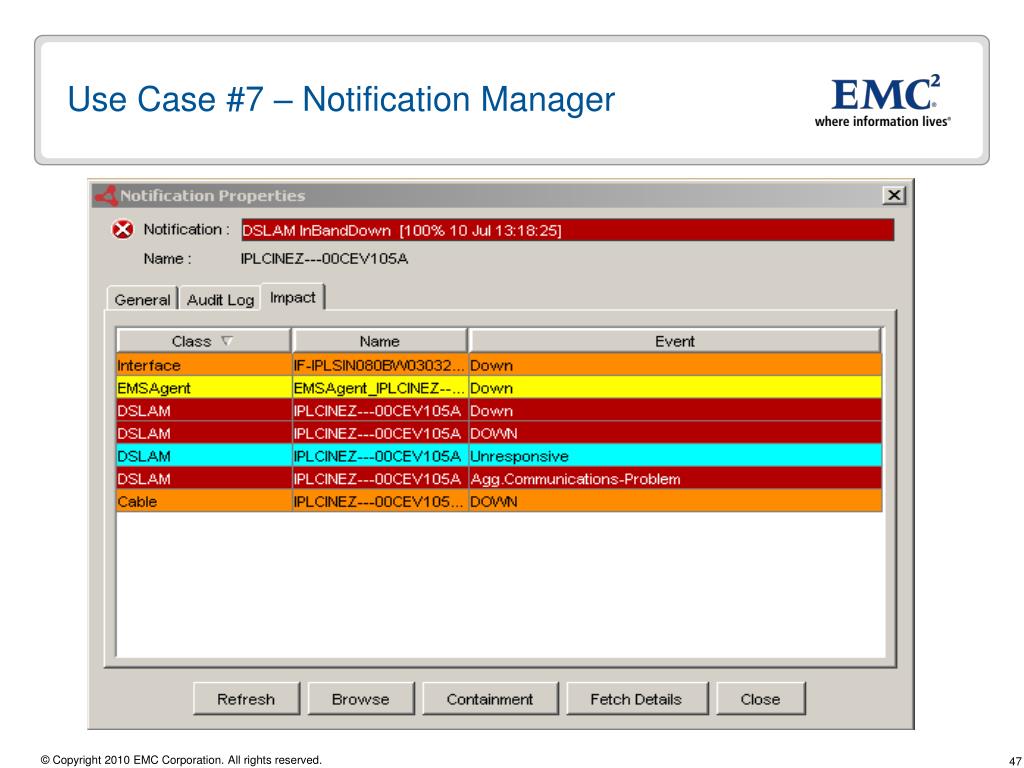The width and height of the screenshot is (1024, 768).
Task: Select the Unresponsive event cell
Action: point(675,456)
